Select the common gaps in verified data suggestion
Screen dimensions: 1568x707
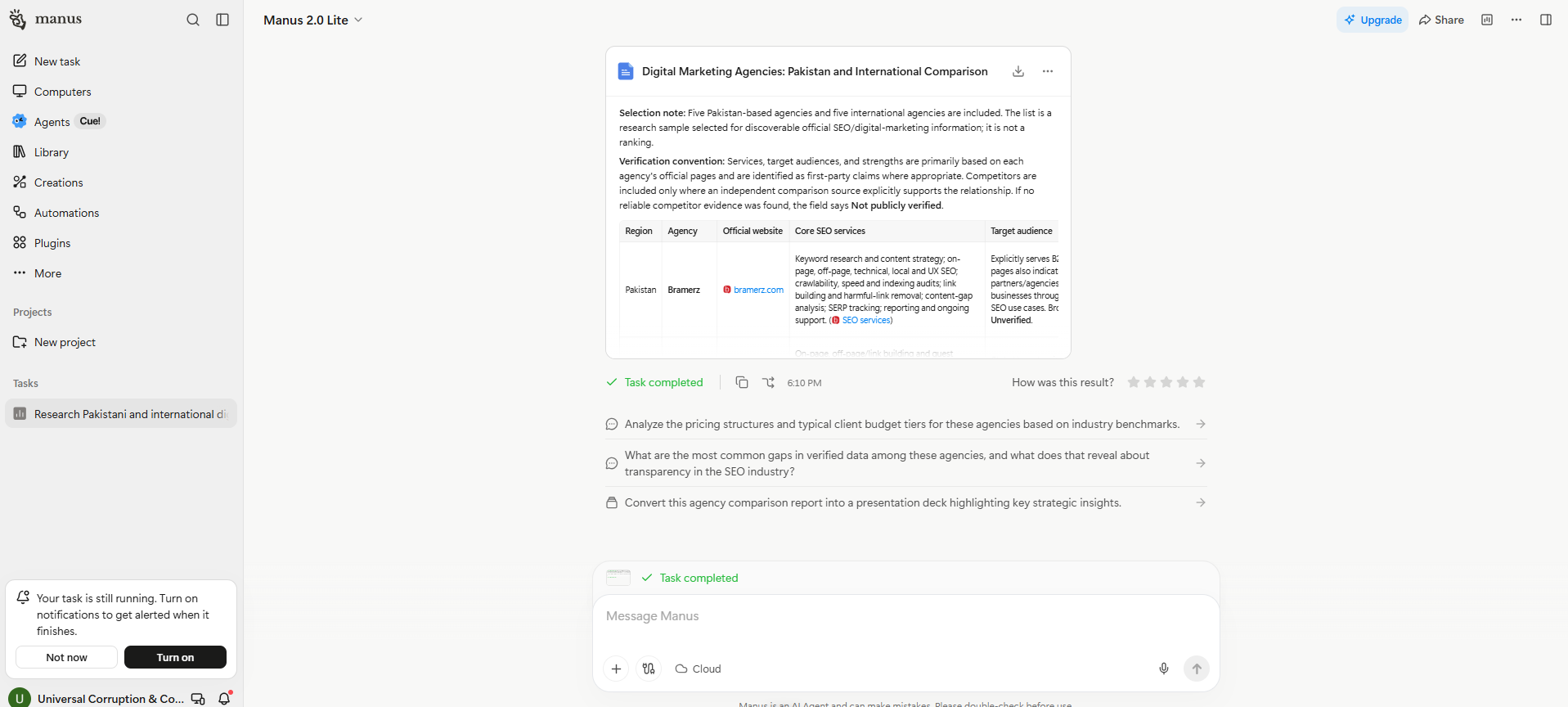(x=906, y=463)
